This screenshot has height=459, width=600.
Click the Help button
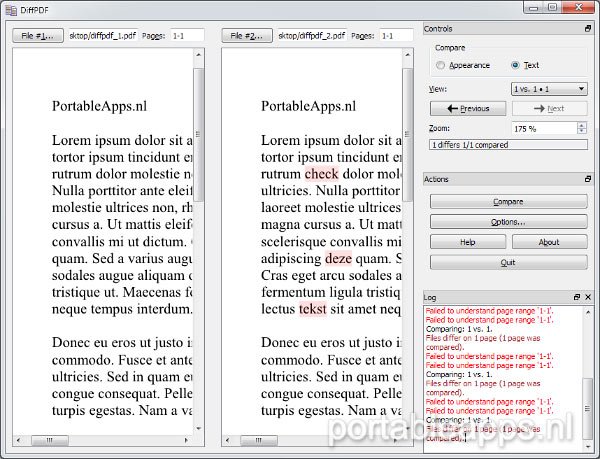[x=467, y=242]
